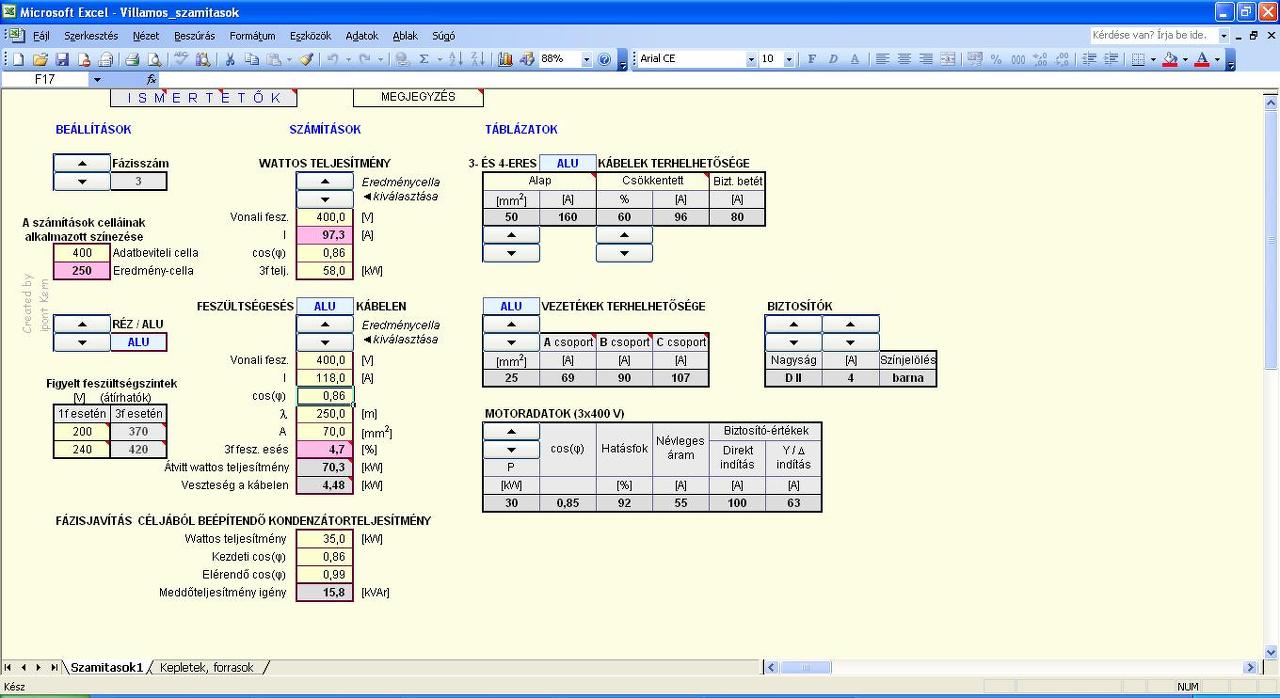Toggle italic D formatting button
1280x698 pixels.
[834, 59]
